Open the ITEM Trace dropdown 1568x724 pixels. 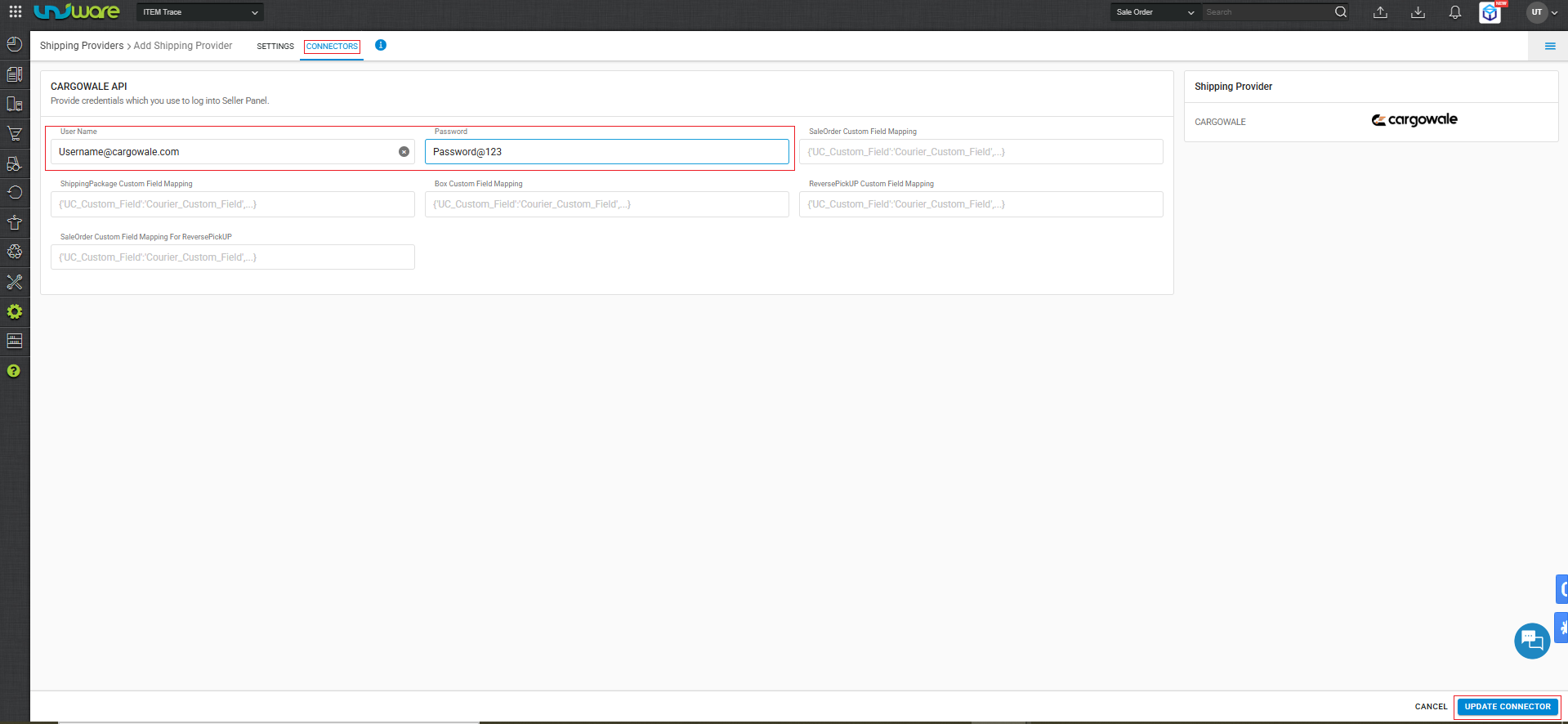(x=200, y=12)
